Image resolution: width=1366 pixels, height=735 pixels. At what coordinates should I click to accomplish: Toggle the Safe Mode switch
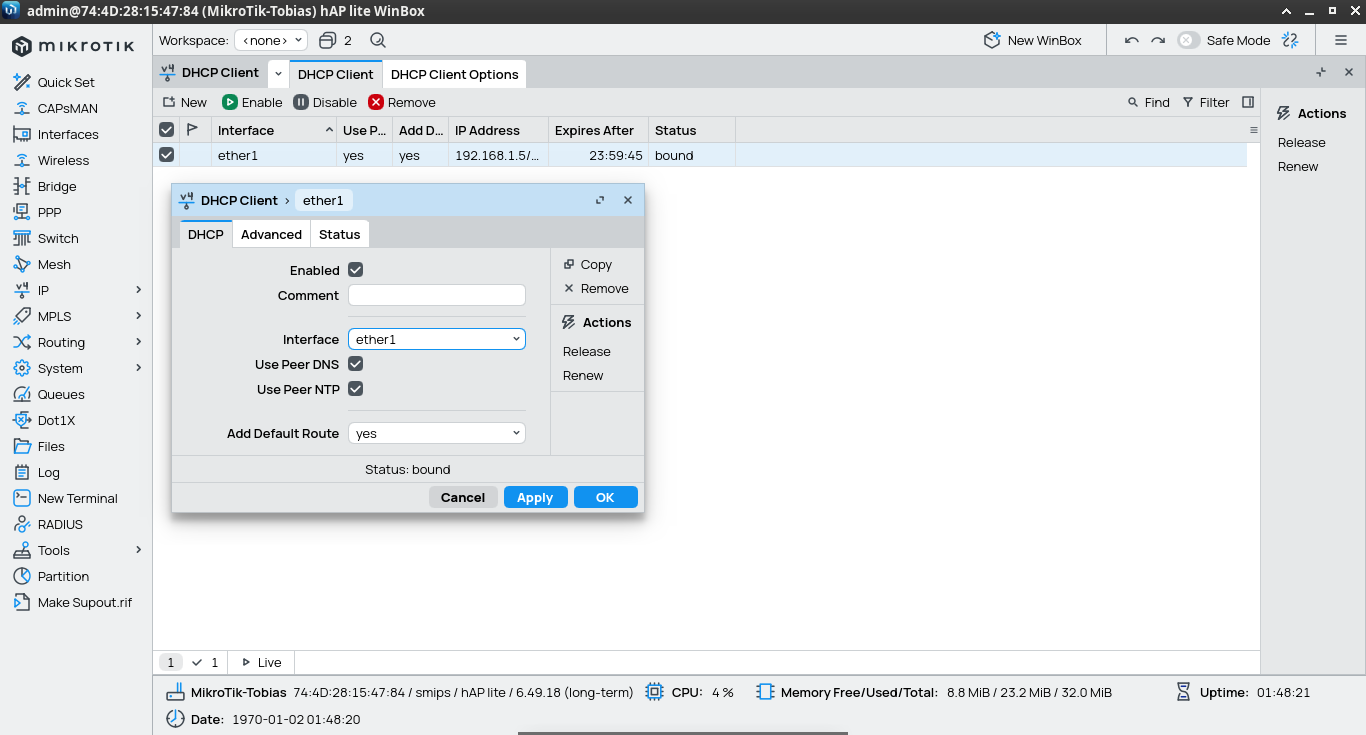click(x=1188, y=40)
